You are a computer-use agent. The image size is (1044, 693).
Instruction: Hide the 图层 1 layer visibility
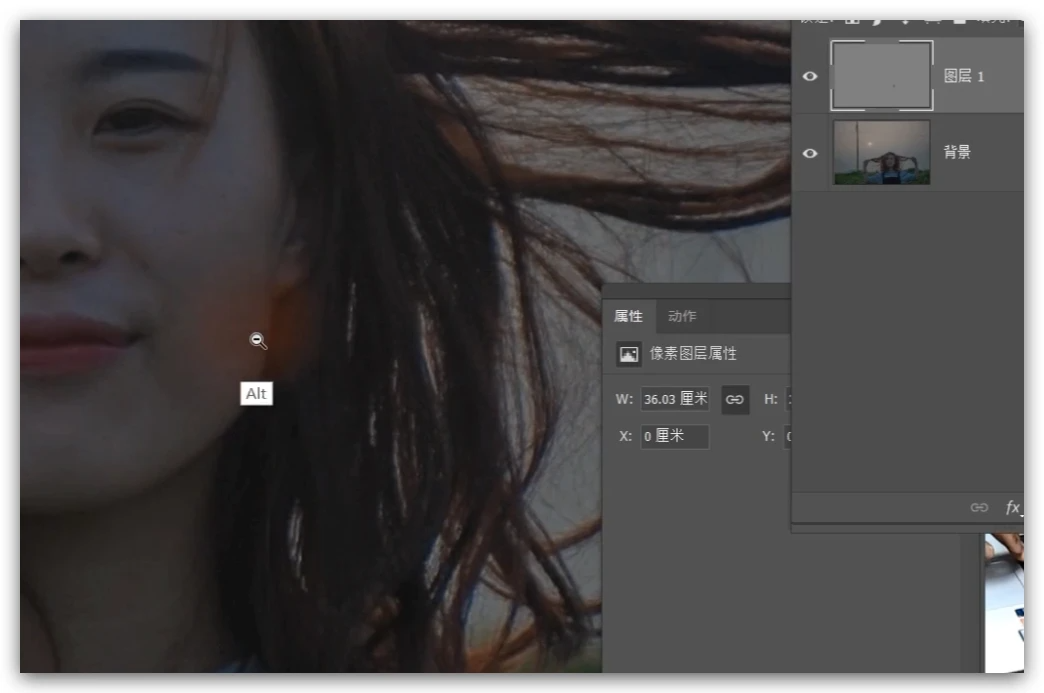(x=810, y=77)
